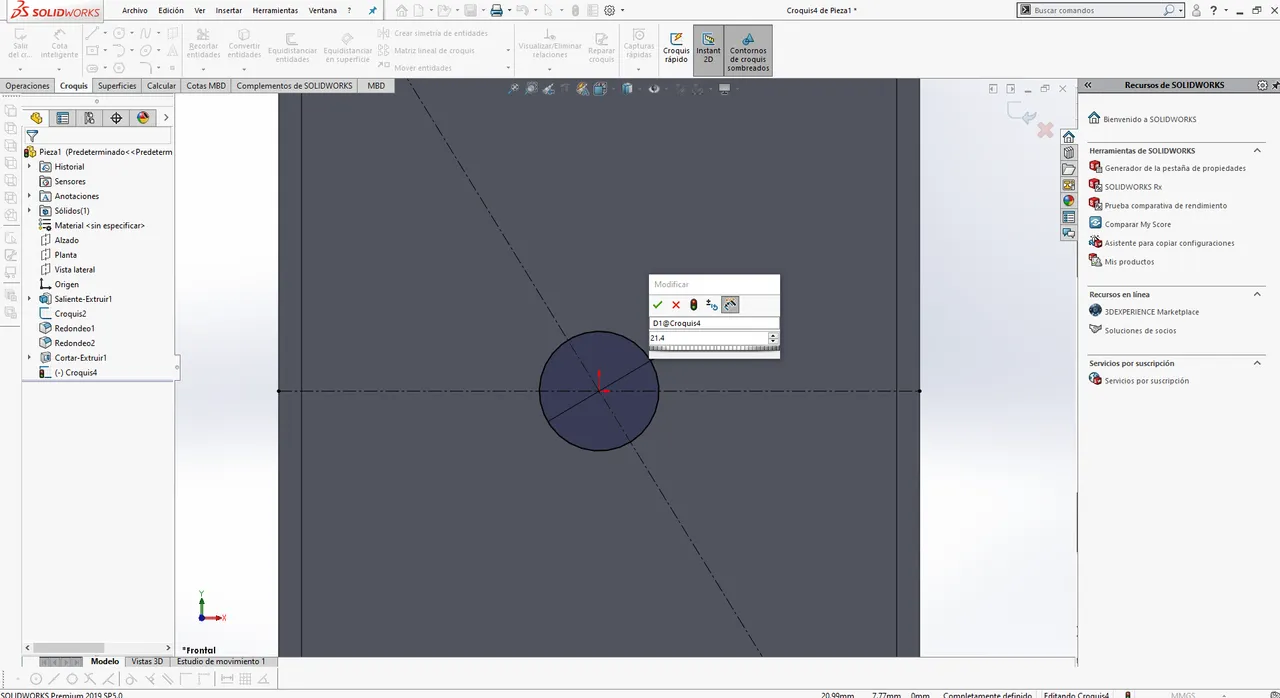Cancel sketch with confirmation corner red X
Screen dimensions: 1280x698
click(x=1045, y=130)
